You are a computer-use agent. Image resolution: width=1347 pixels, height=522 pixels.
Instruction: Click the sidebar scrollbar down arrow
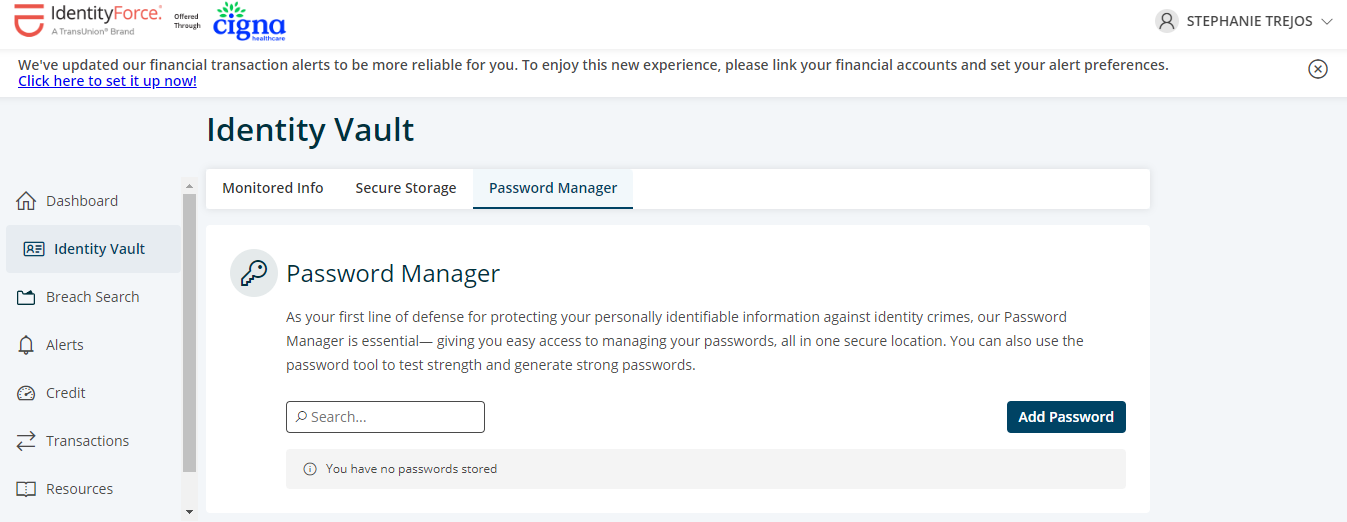coord(190,512)
